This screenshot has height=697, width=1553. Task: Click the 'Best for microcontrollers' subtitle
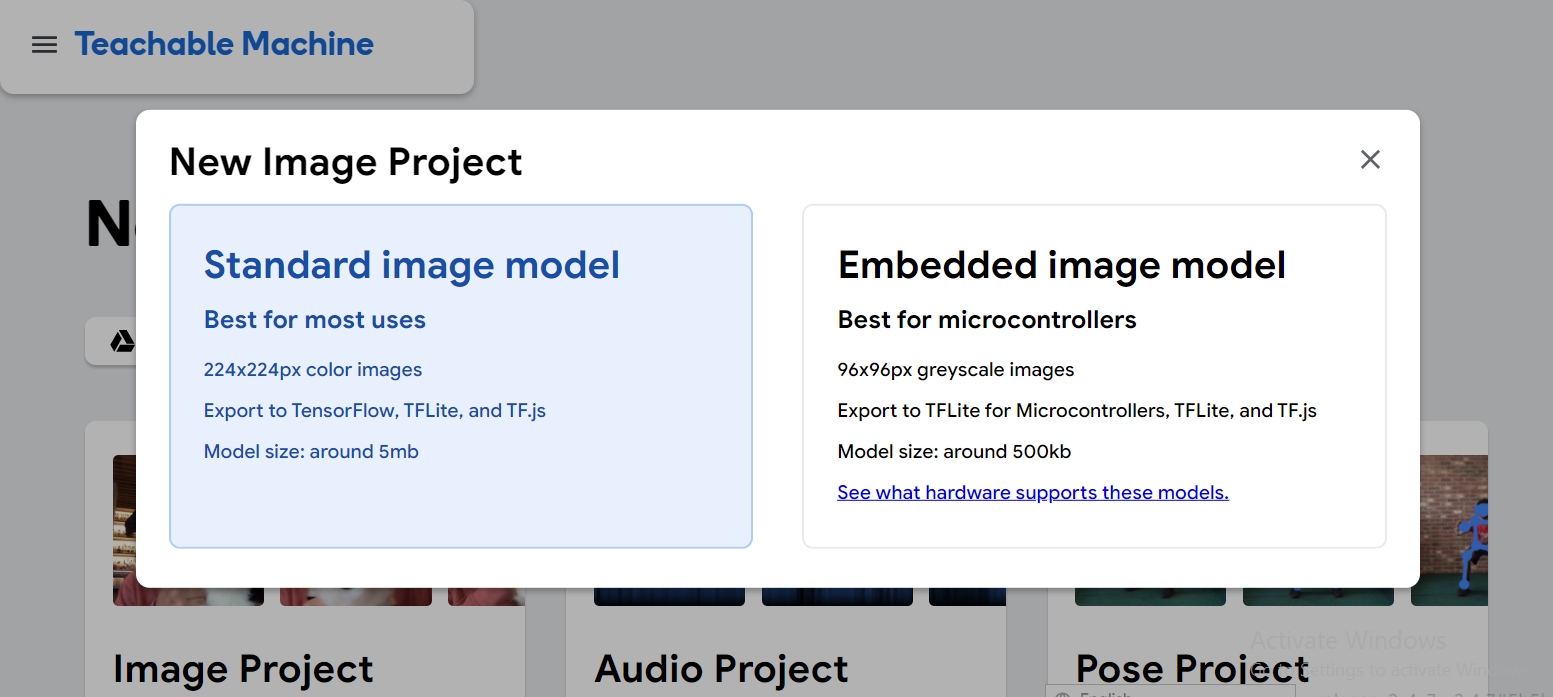point(987,320)
